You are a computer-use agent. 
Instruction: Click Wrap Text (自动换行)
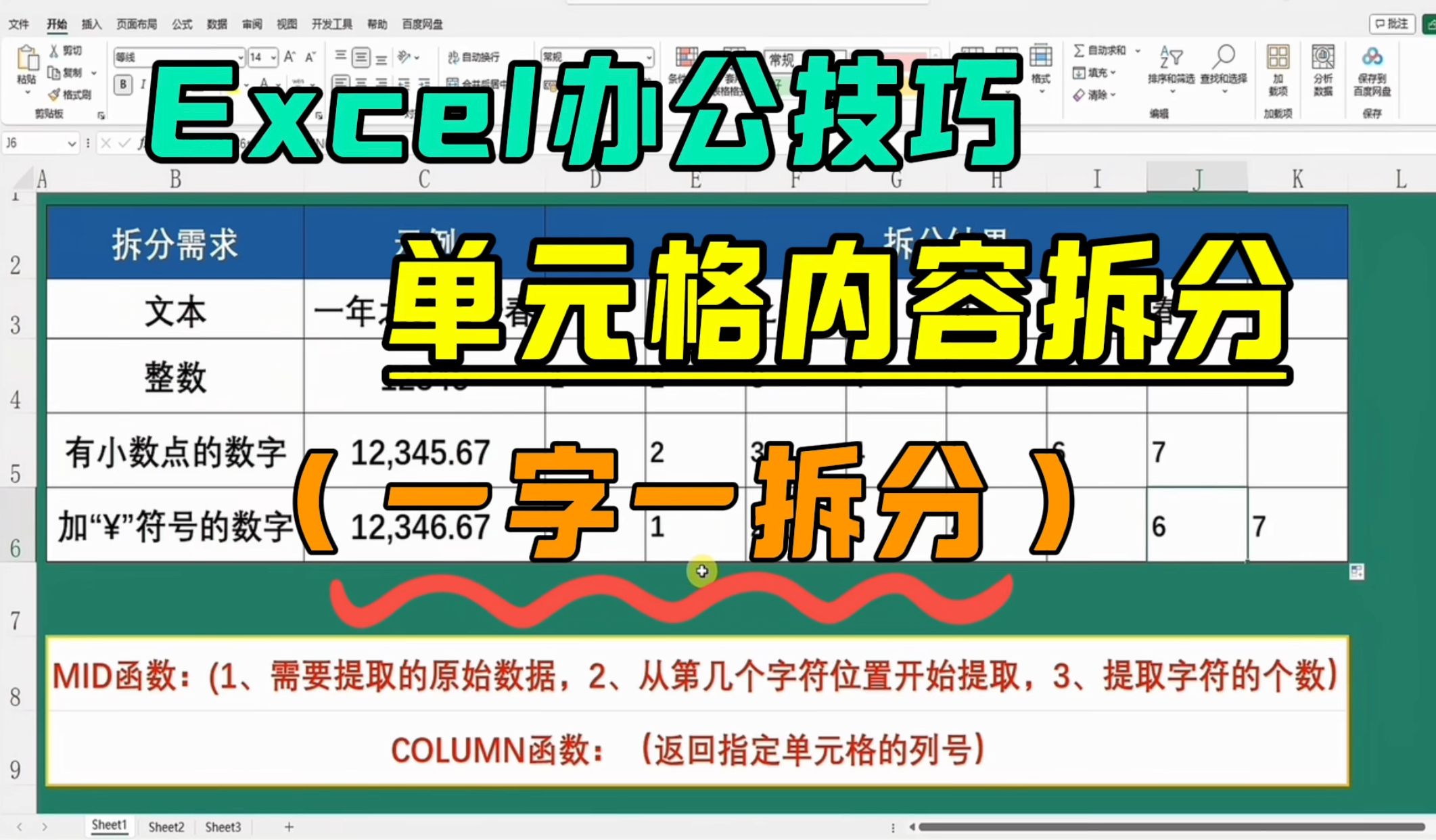(x=473, y=57)
